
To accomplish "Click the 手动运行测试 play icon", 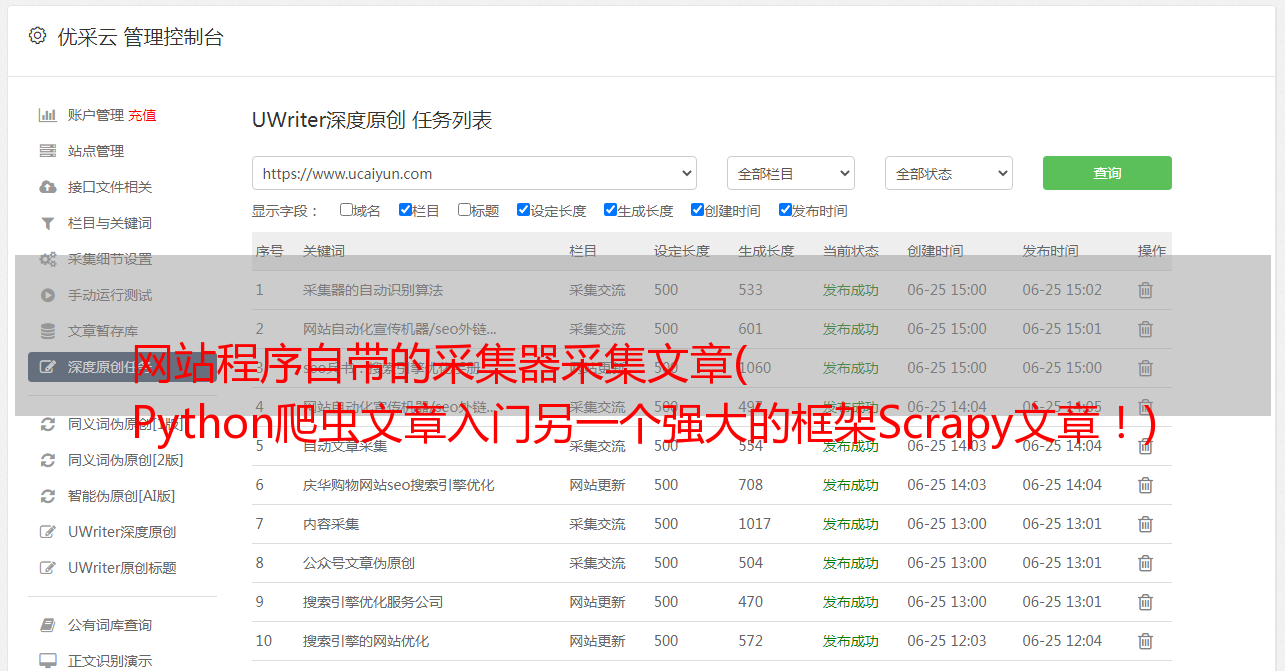I will tap(47, 295).
